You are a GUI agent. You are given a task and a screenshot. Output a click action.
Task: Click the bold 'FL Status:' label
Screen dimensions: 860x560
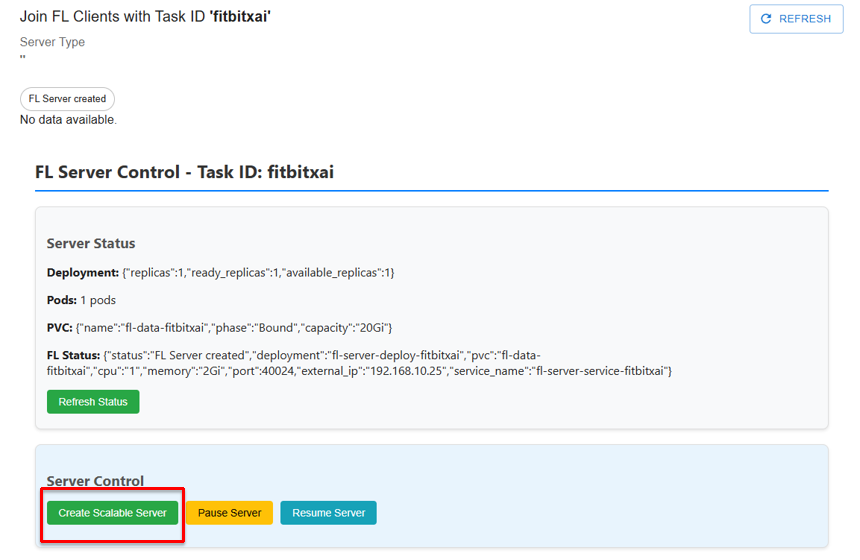click(73, 356)
